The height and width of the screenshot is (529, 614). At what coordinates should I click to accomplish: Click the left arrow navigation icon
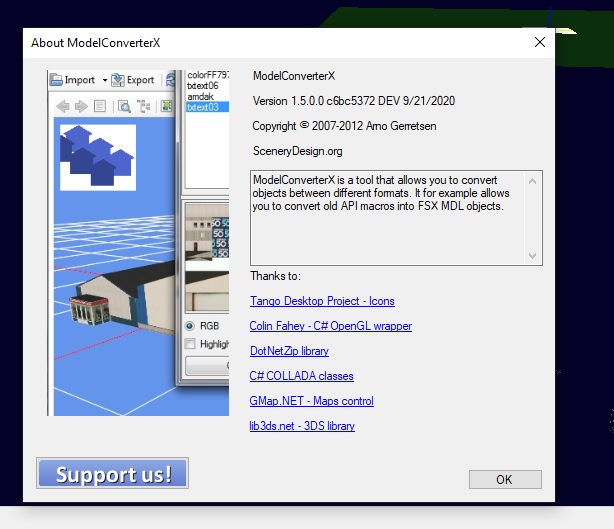62,106
